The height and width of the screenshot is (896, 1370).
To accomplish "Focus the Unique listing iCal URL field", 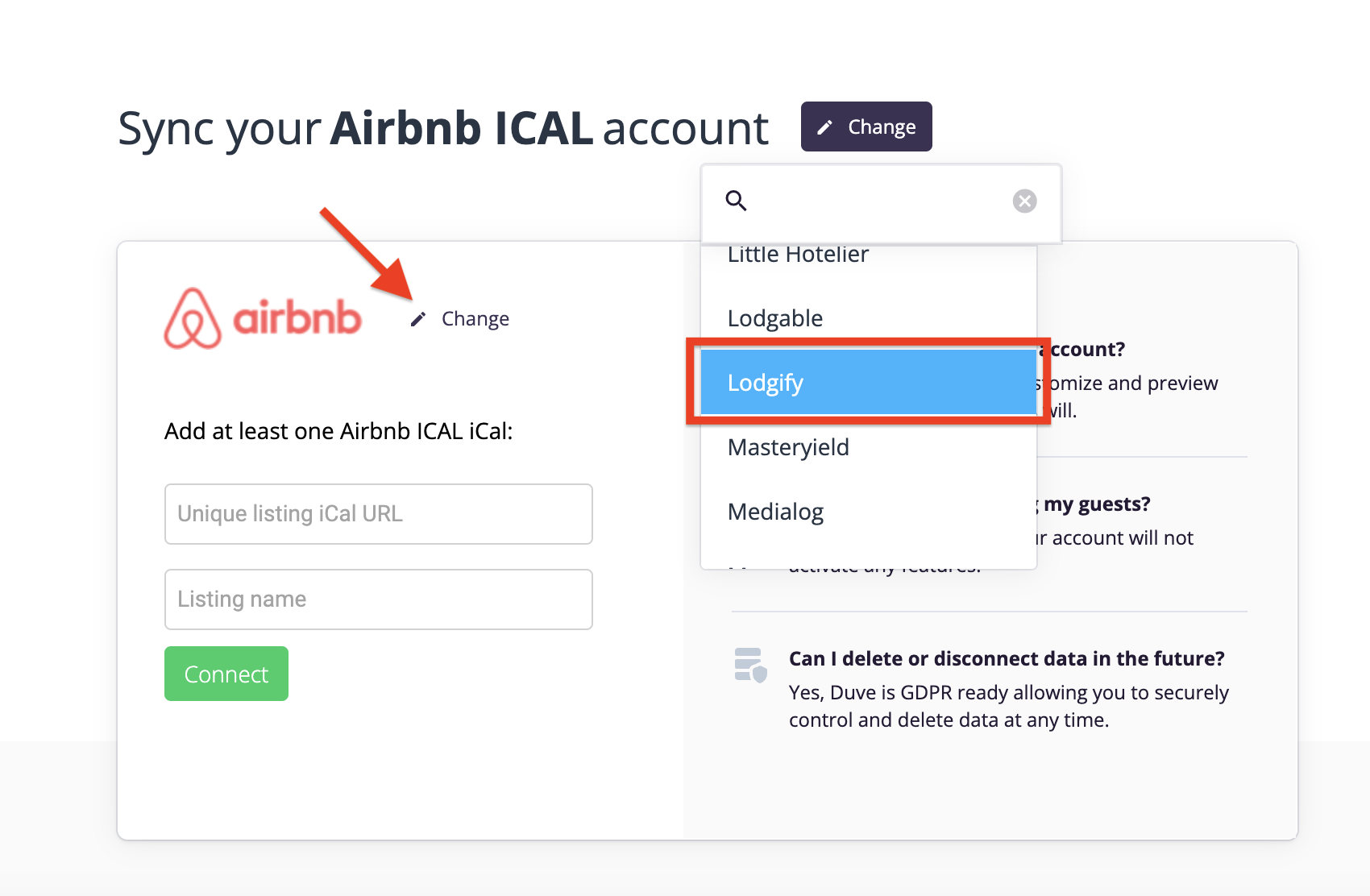I will coord(379,514).
